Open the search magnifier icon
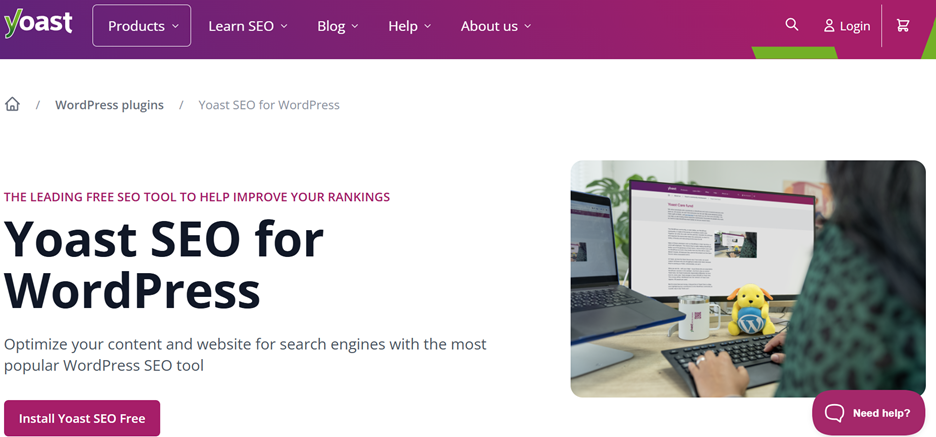This screenshot has height=437, width=936. [792, 25]
